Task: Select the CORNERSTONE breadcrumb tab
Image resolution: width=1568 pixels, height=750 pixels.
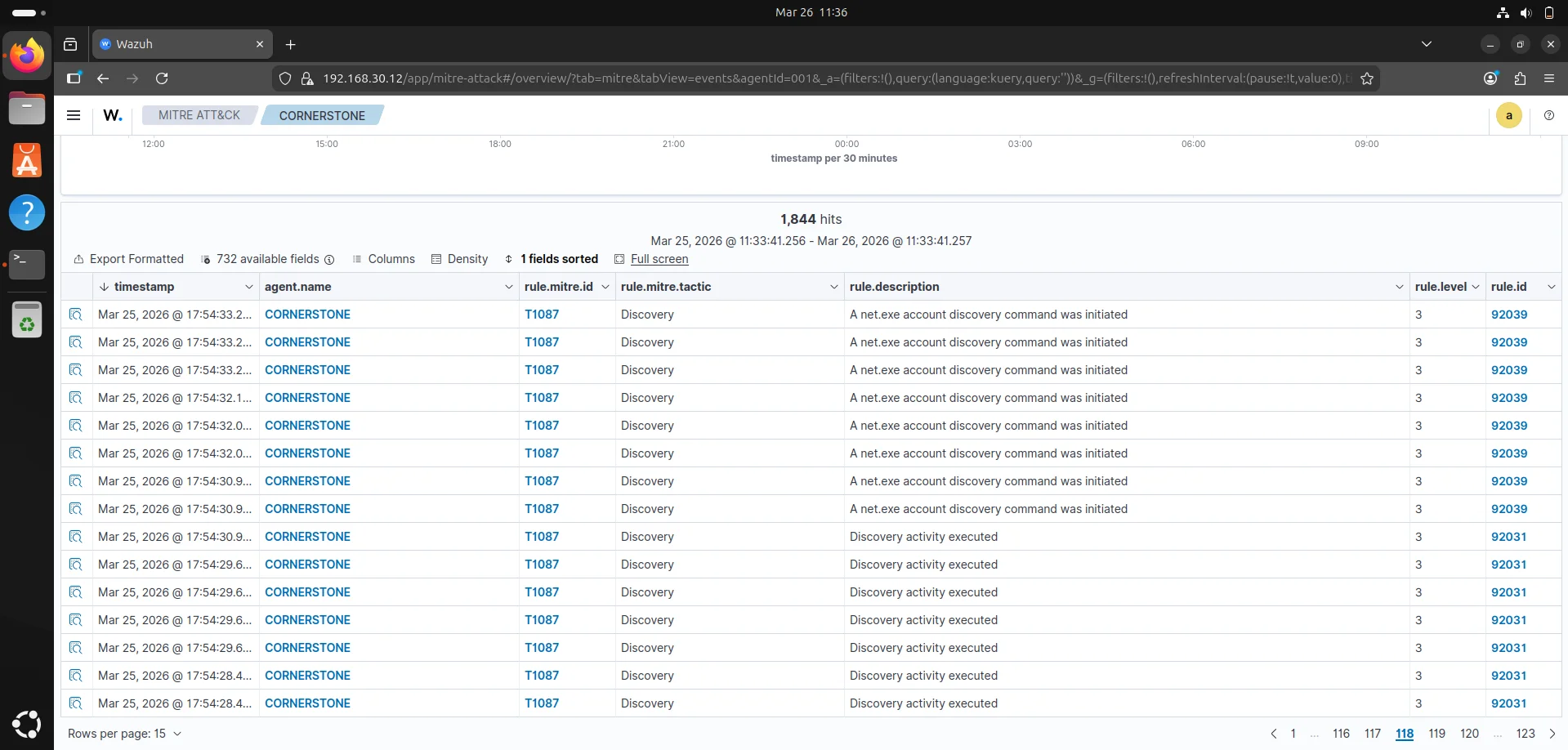Action: click(x=322, y=115)
